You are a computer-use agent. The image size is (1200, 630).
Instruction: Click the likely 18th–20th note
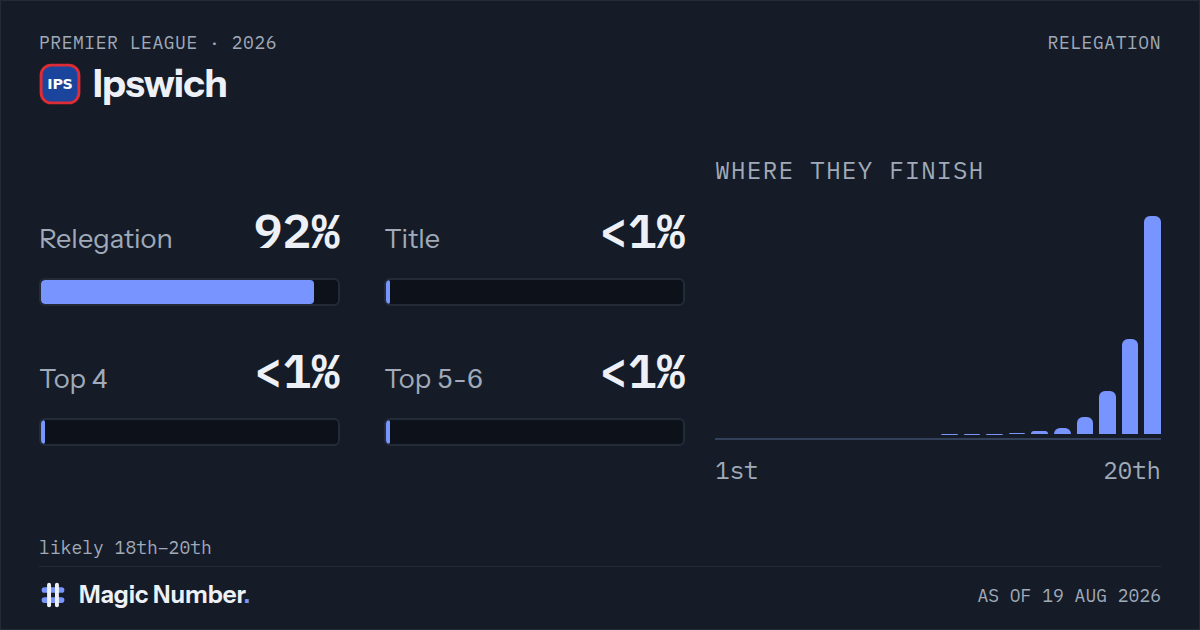click(x=125, y=548)
